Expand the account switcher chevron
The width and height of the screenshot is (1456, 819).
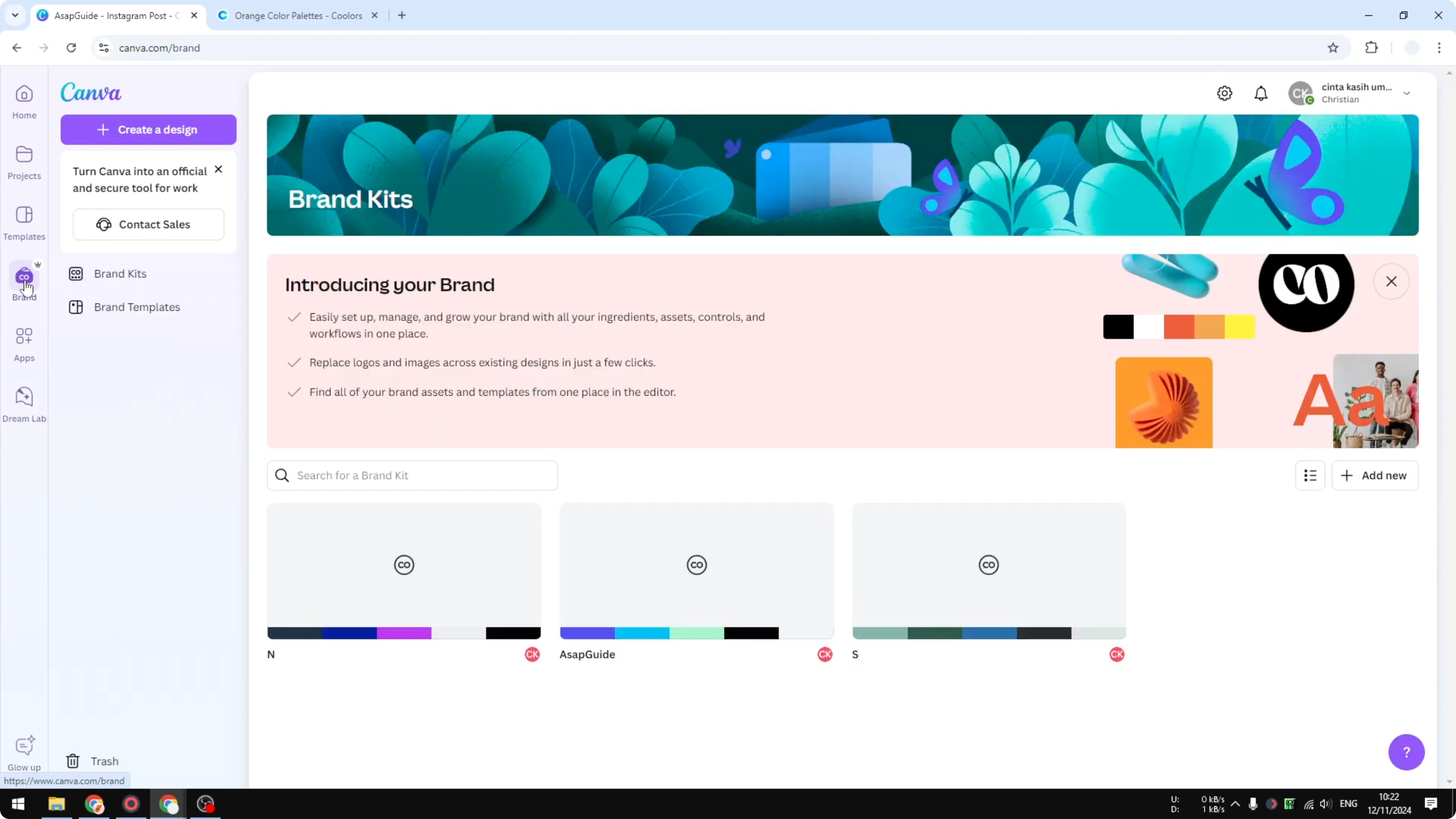coord(1407,93)
